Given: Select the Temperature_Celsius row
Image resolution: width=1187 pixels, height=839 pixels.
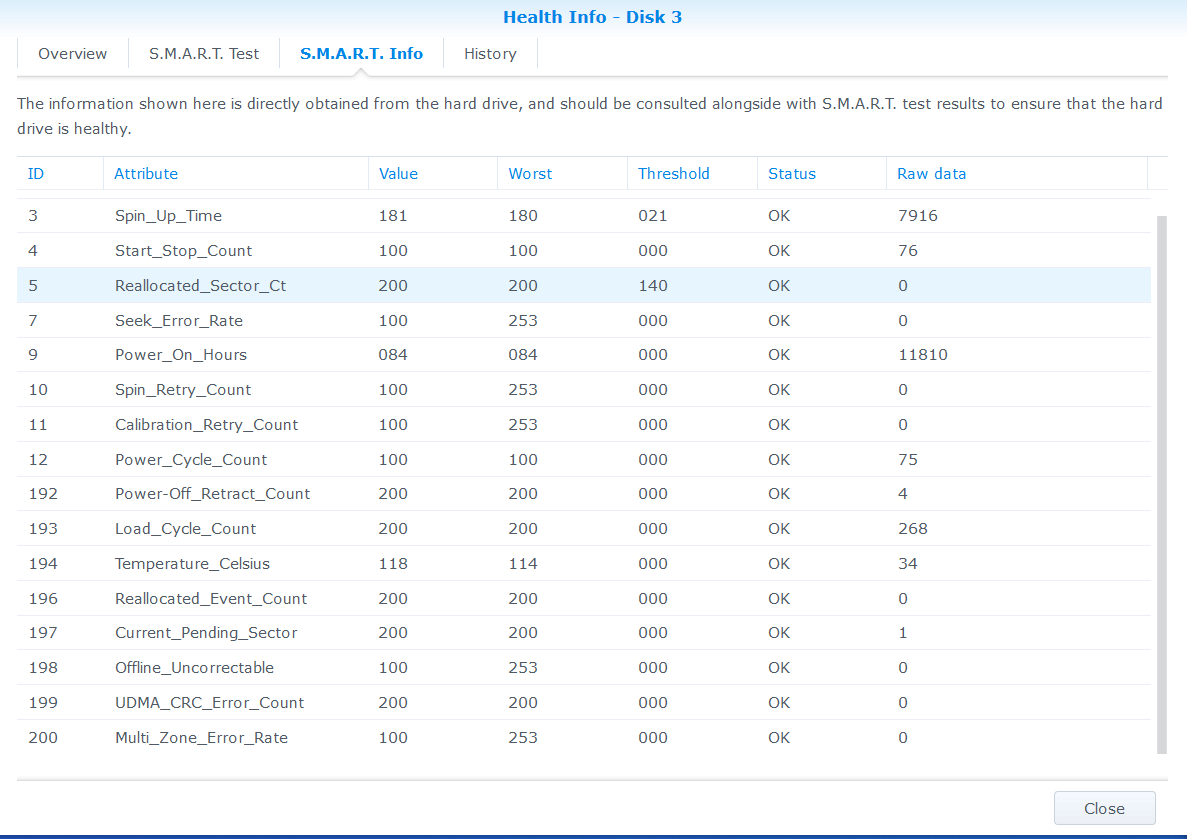Looking at the screenshot, I should [584, 563].
